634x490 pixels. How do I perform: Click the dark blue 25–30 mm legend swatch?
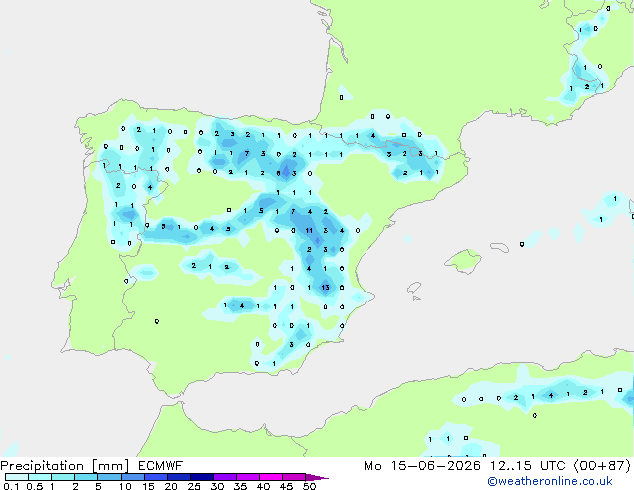click(x=202, y=477)
